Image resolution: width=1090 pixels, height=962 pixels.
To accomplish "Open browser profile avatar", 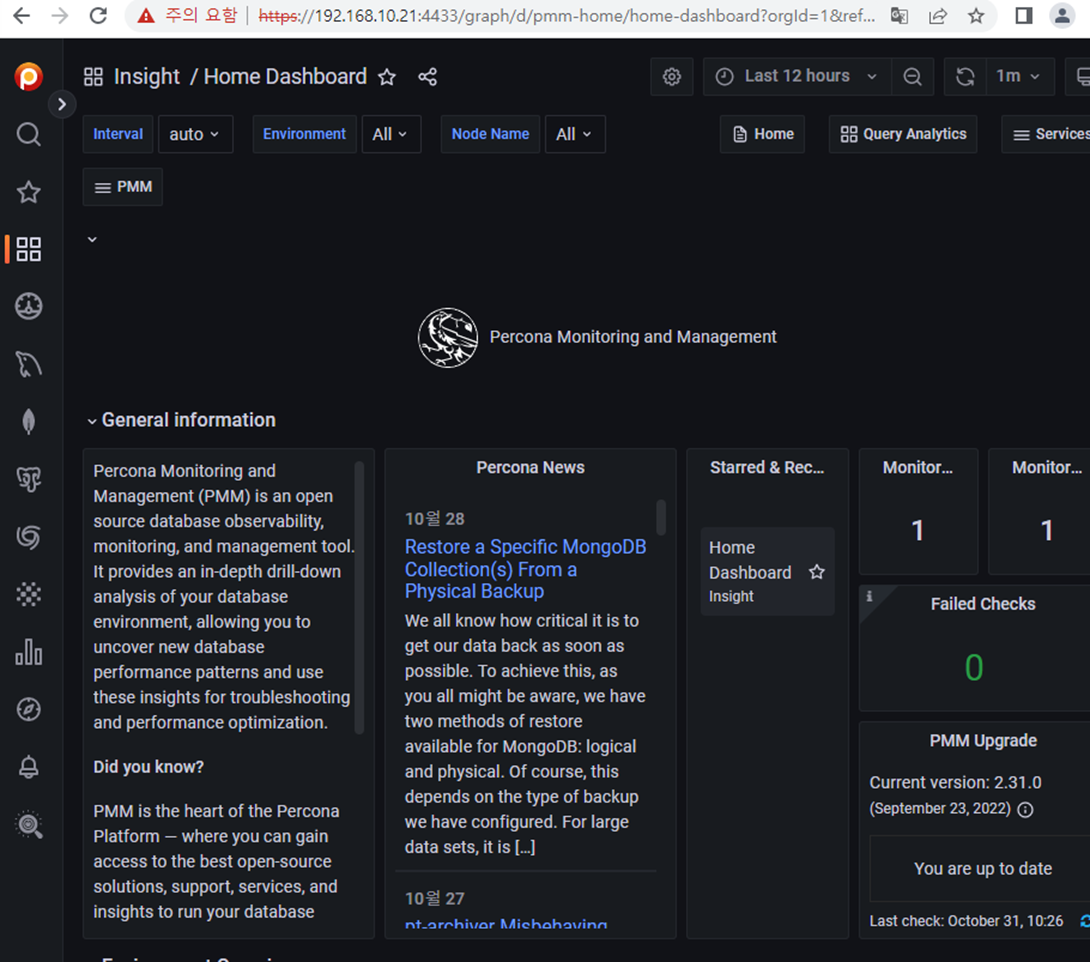I will (x=1062, y=15).
